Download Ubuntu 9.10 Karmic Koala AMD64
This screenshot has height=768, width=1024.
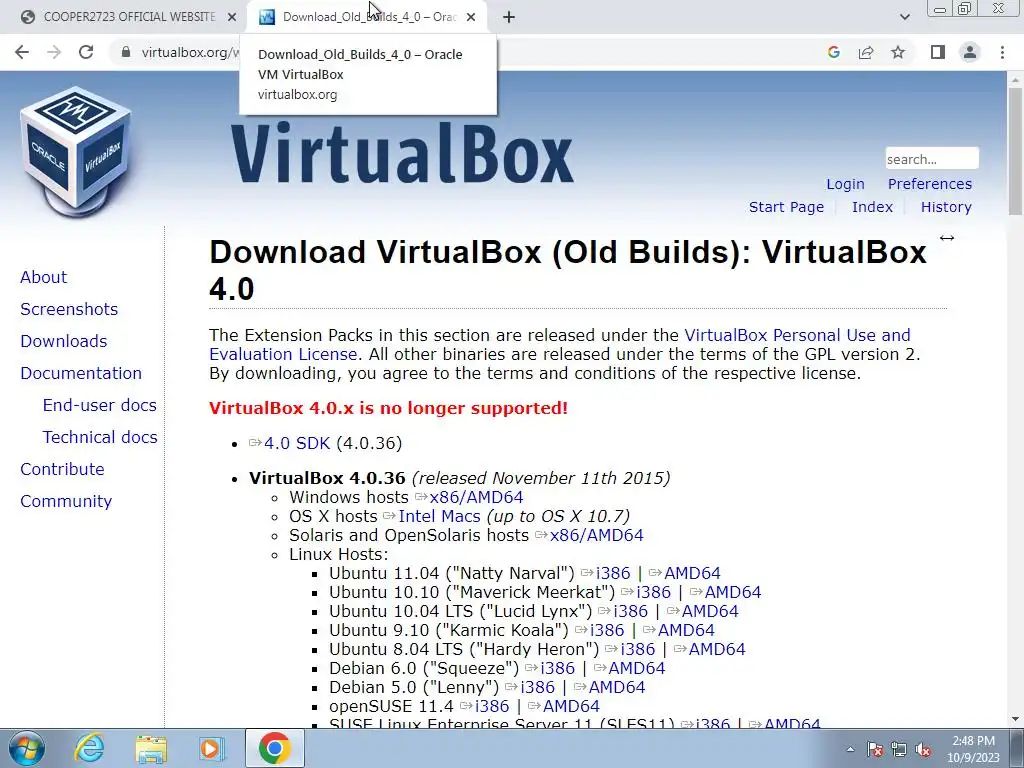pyautogui.click(x=686, y=630)
